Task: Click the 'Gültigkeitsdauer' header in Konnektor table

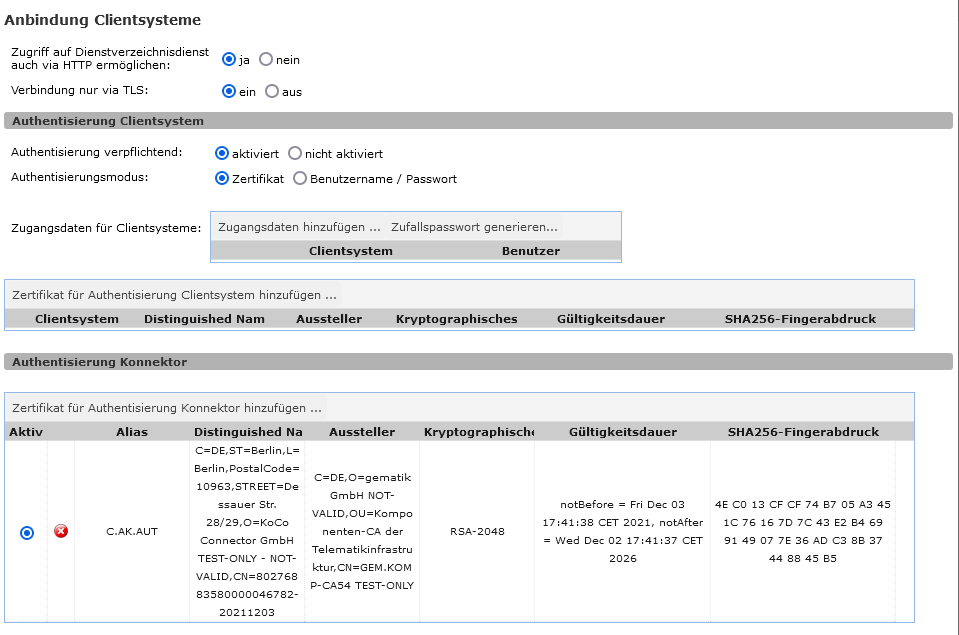Action: tap(622, 432)
